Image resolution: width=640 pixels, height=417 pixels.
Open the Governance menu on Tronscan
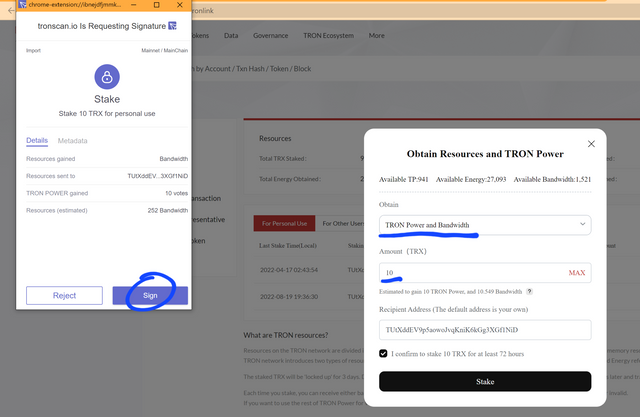pyautogui.click(x=271, y=35)
